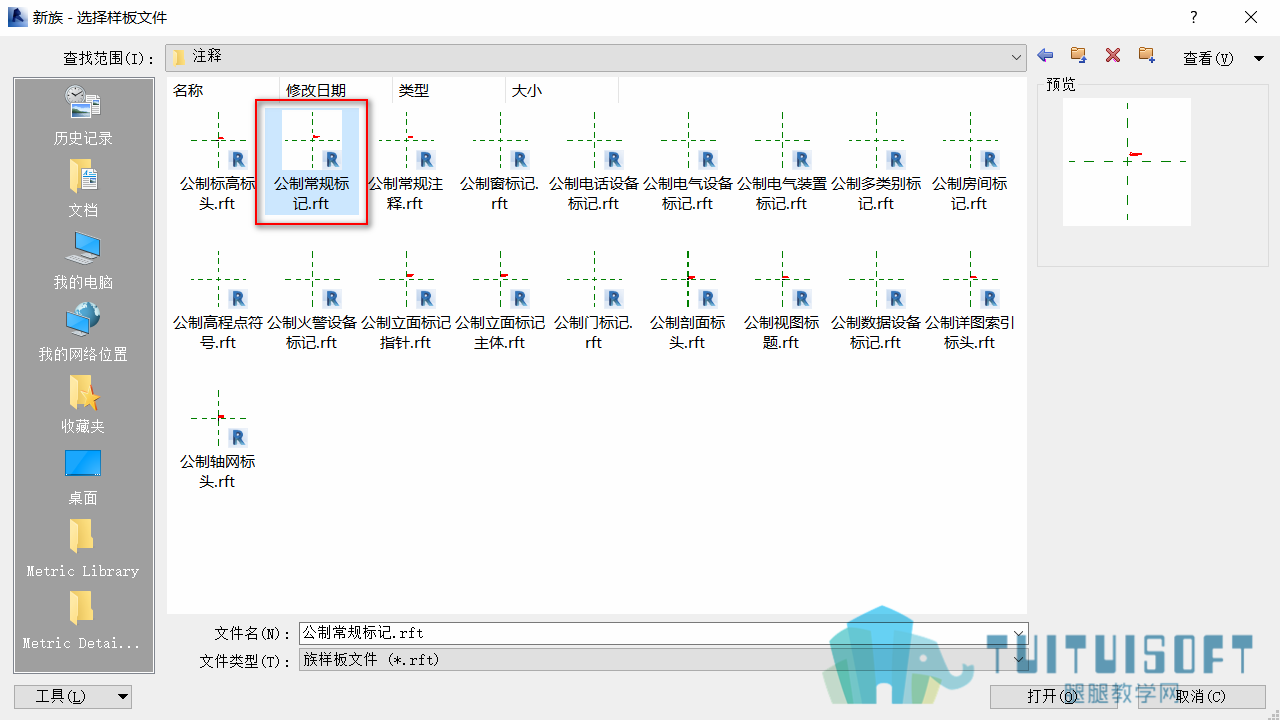Click the red X delete icon
The image size is (1280, 720).
(1113, 56)
